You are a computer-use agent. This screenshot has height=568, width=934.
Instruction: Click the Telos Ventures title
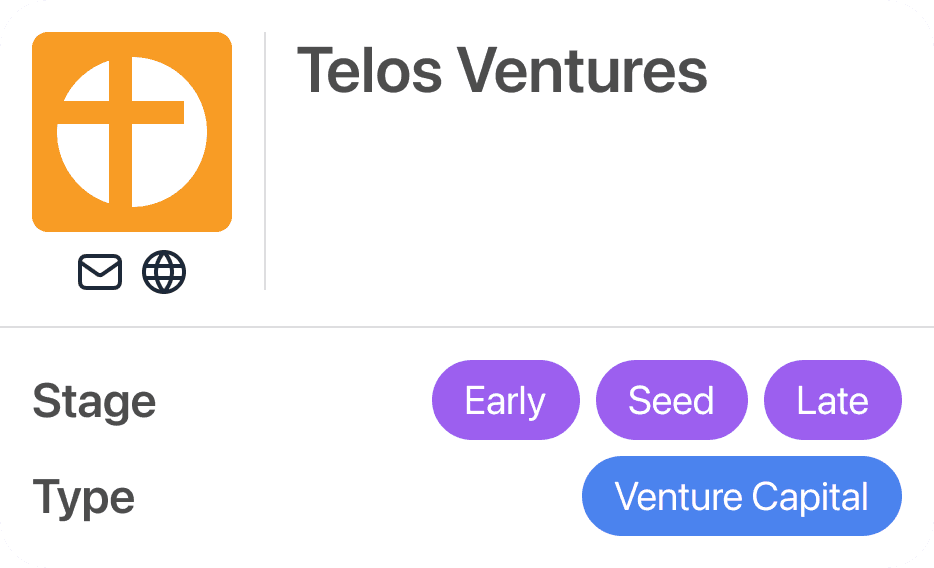(x=502, y=72)
